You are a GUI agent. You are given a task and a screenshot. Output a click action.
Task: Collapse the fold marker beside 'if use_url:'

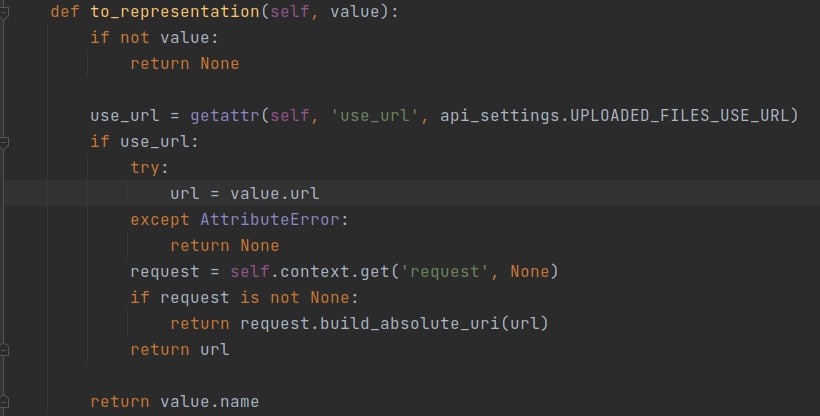pyautogui.click(x=4, y=142)
